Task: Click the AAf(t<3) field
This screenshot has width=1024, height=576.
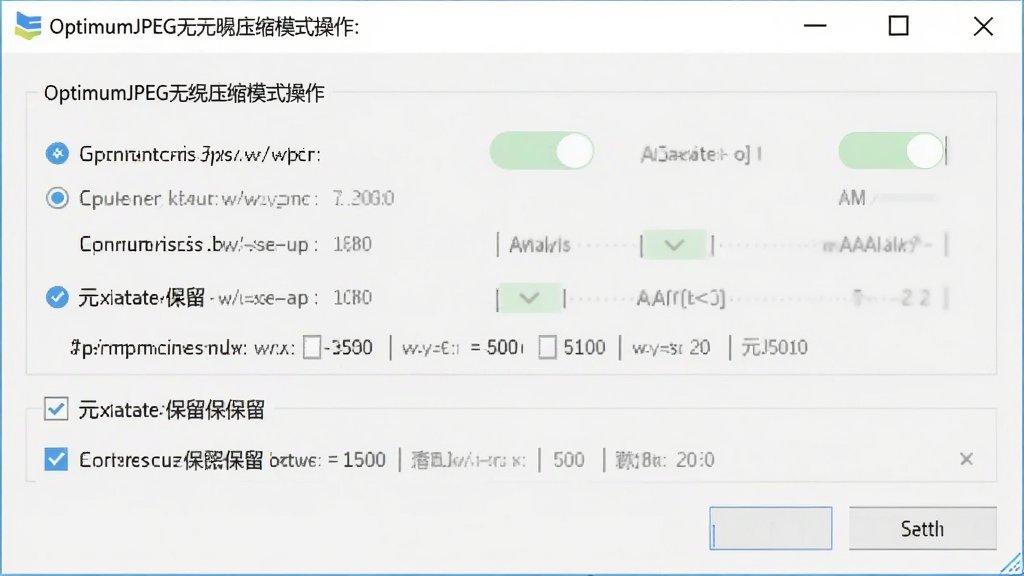Action: coord(680,298)
